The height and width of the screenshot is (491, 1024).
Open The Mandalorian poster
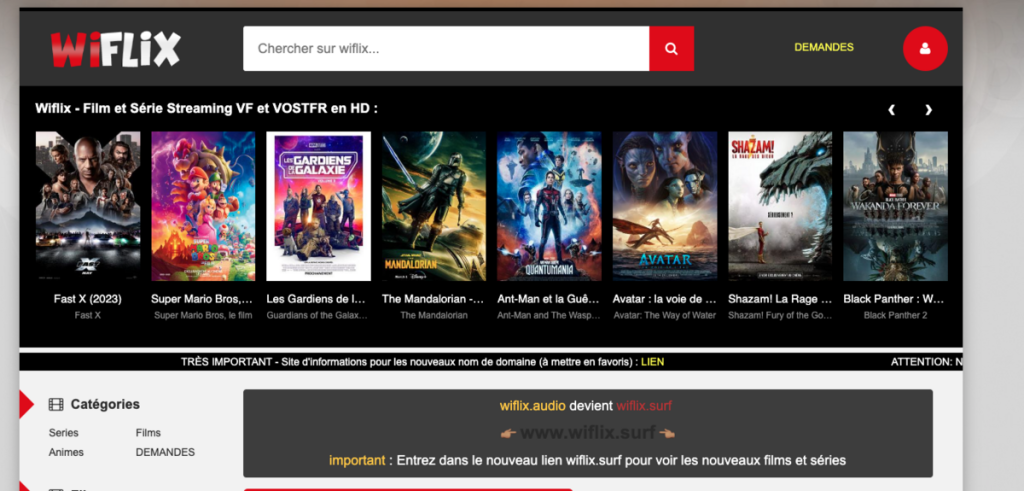[434, 206]
